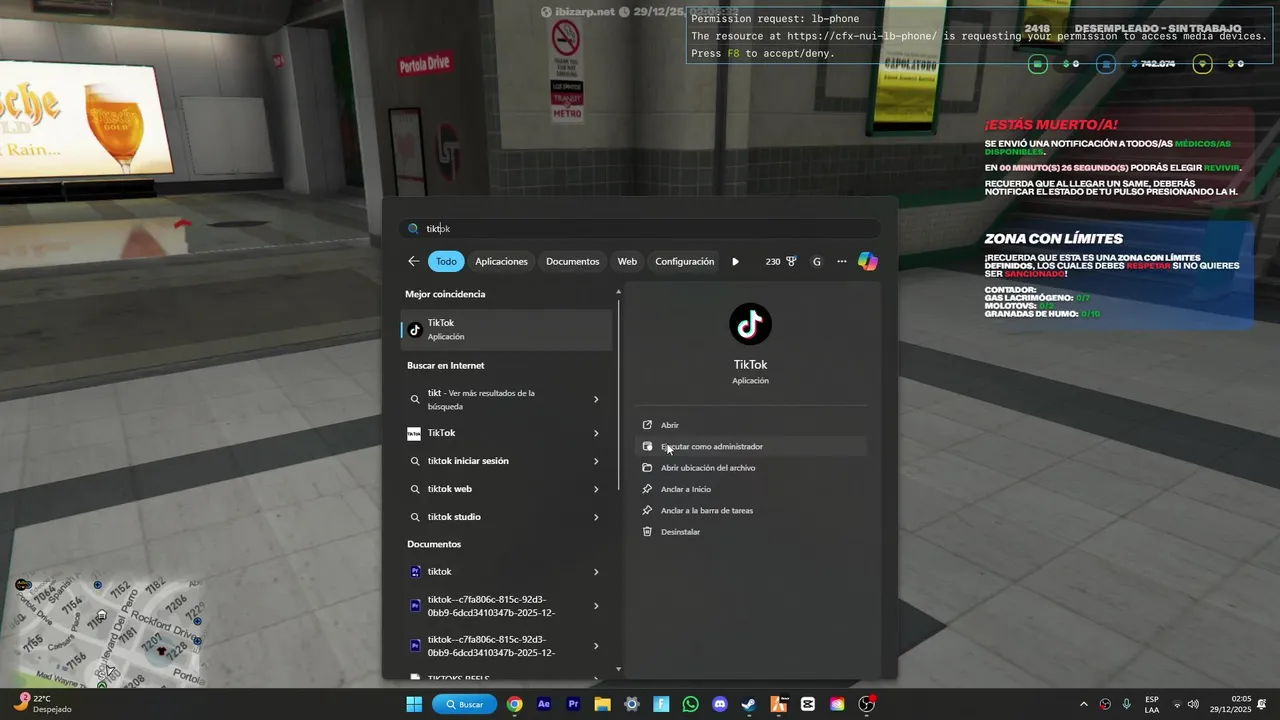This screenshot has height=720, width=1280.
Task: Open the rewards points 230 trophy indicator
Action: (780, 261)
